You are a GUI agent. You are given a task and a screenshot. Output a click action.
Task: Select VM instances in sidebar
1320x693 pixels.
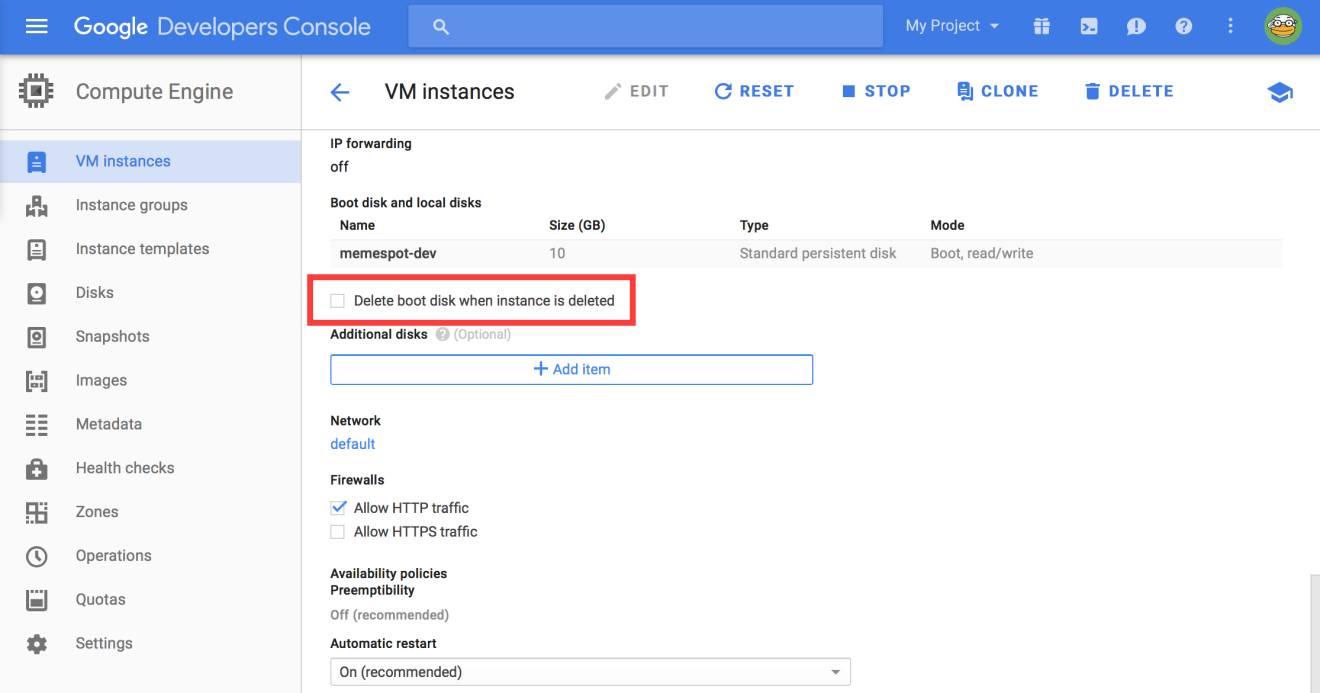[x=123, y=161]
